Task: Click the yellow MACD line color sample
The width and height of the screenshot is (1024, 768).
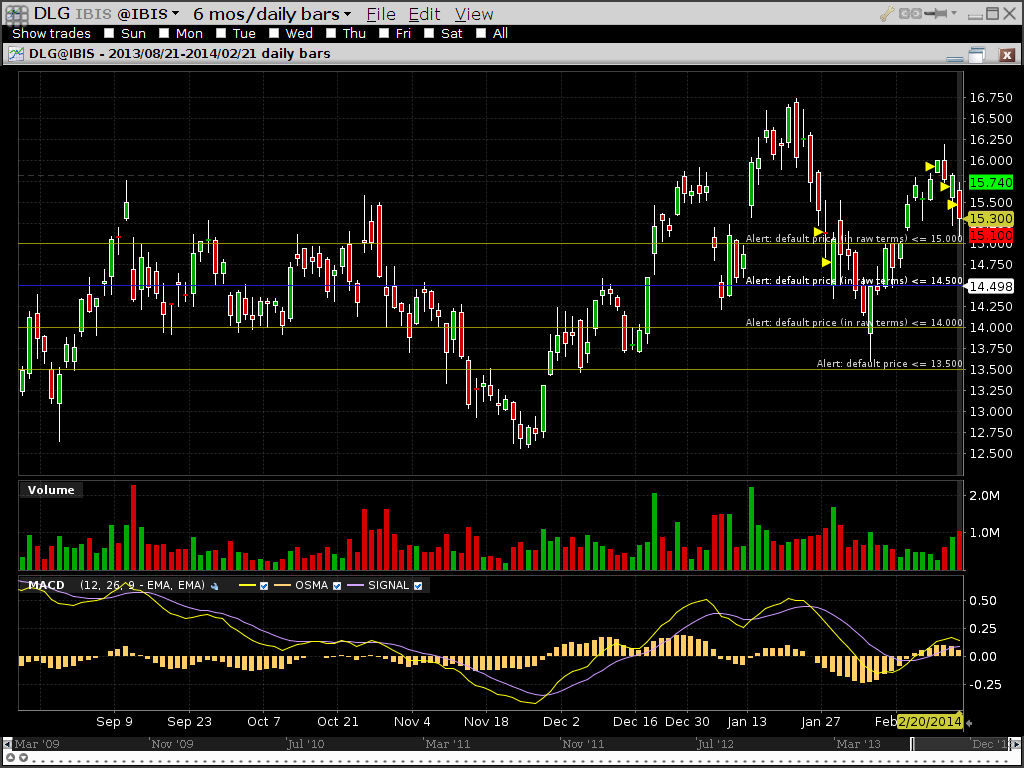Action: click(248, 586)
